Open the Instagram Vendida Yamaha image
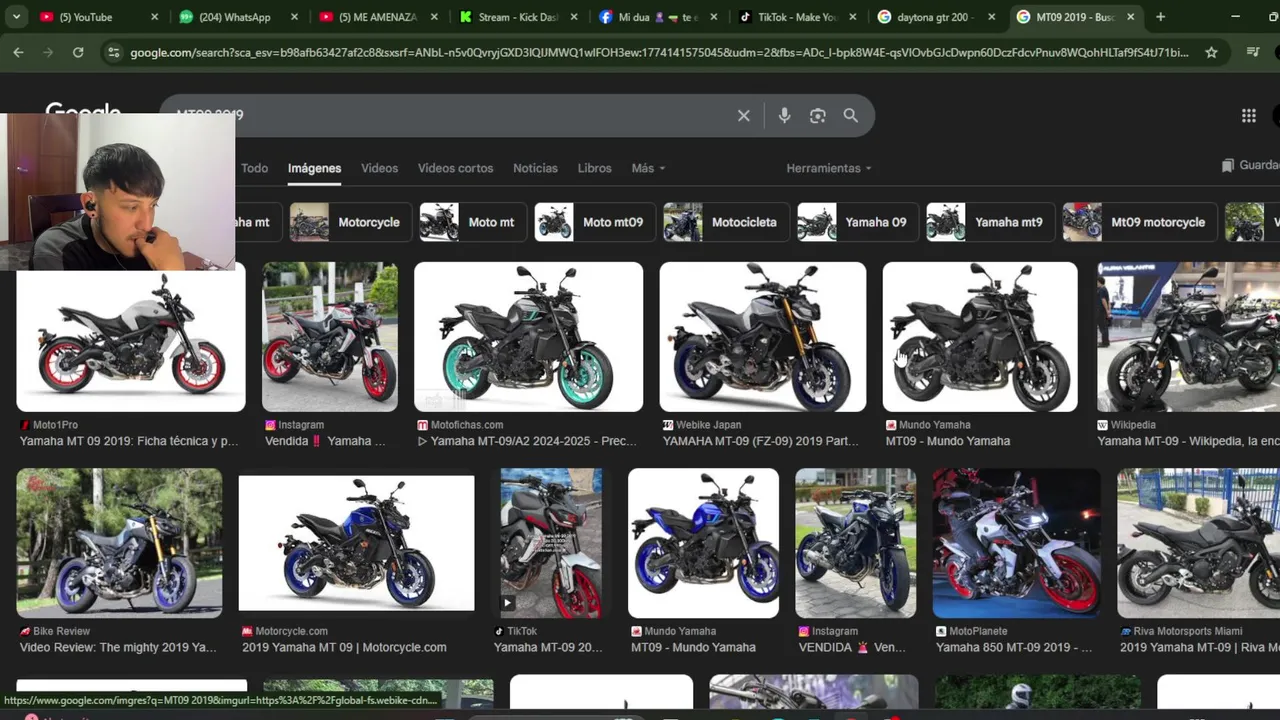The height and width of the screenshot is (720, 1280). point(330,337)
